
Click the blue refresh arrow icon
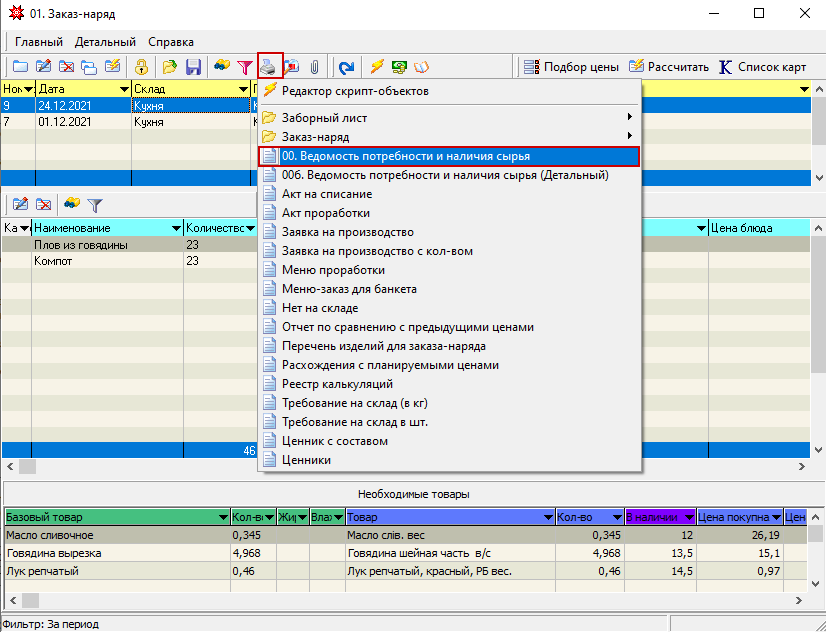pyautogui.click(x=346, y=67)
